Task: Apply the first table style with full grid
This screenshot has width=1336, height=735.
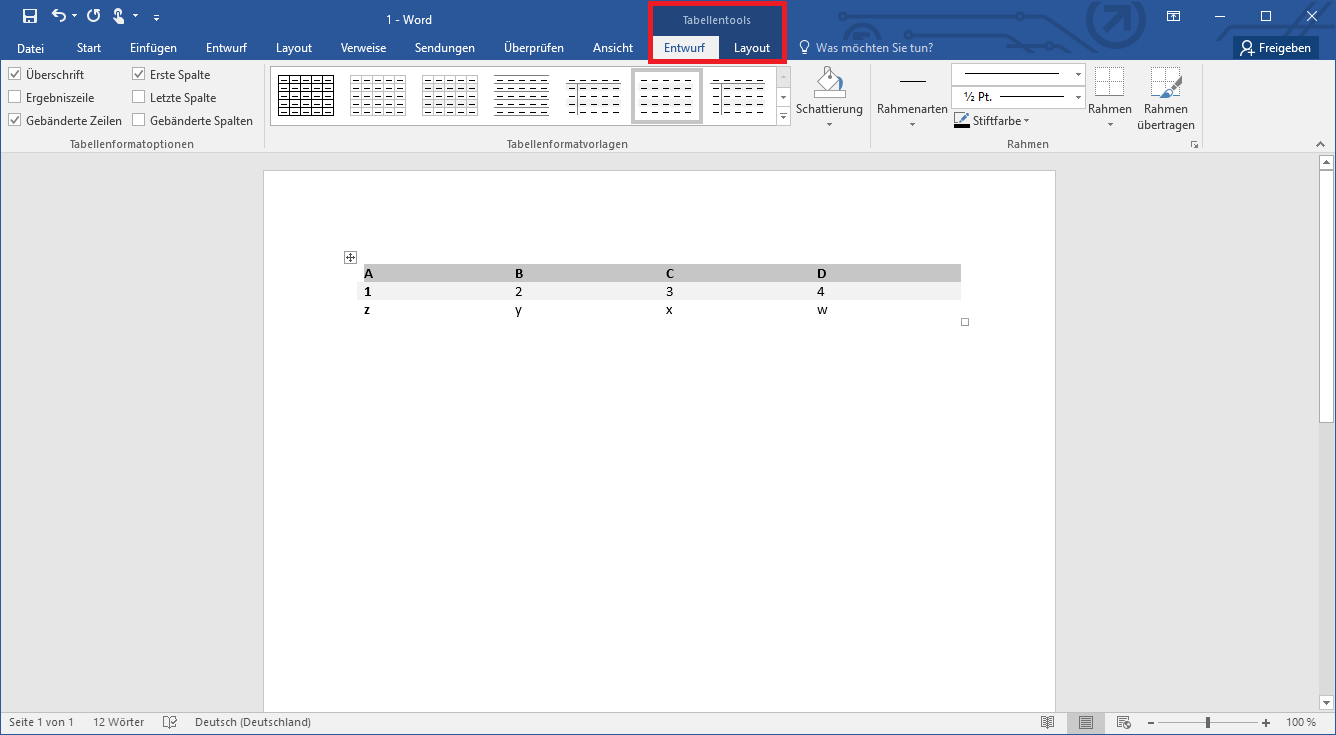Action: click(x=306, y=96)
